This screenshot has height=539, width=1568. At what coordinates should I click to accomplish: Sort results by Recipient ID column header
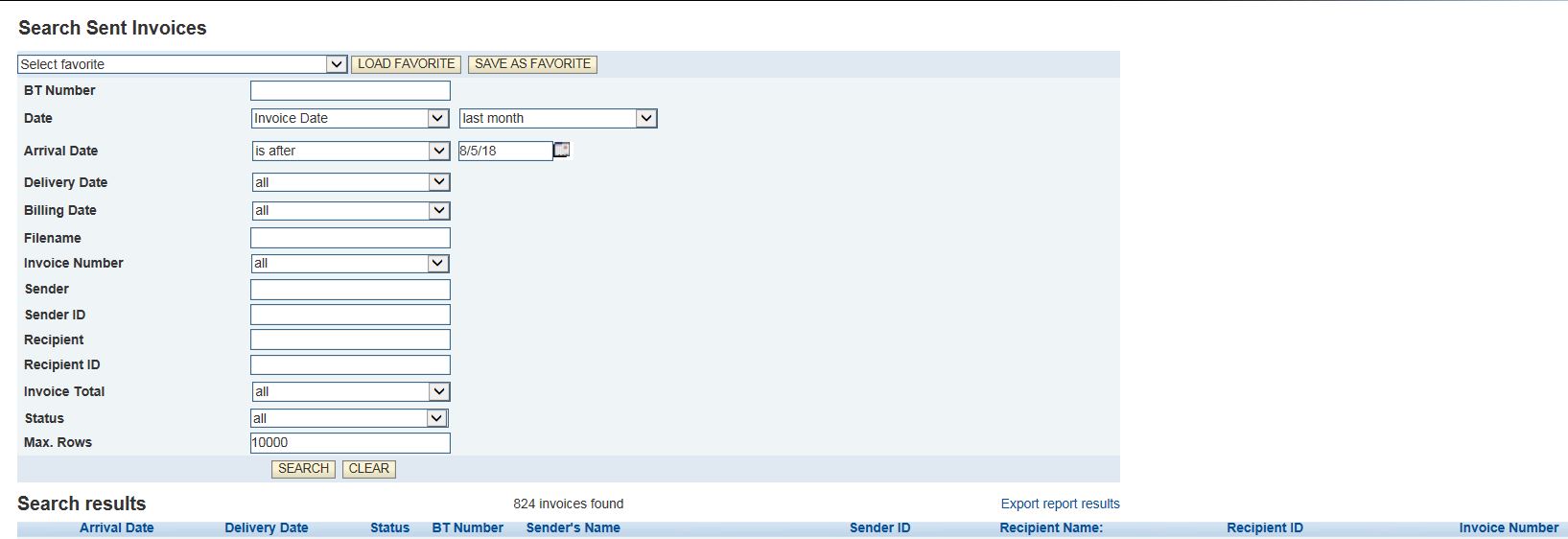click(1264, 527)
